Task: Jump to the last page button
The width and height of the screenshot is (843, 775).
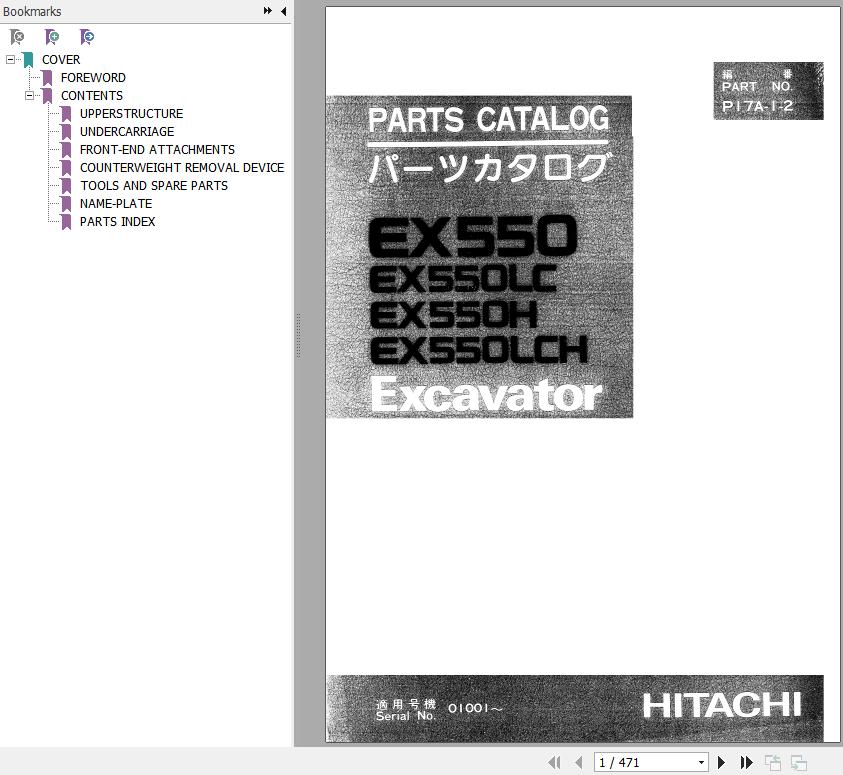Action: click(x=746, y=762)
